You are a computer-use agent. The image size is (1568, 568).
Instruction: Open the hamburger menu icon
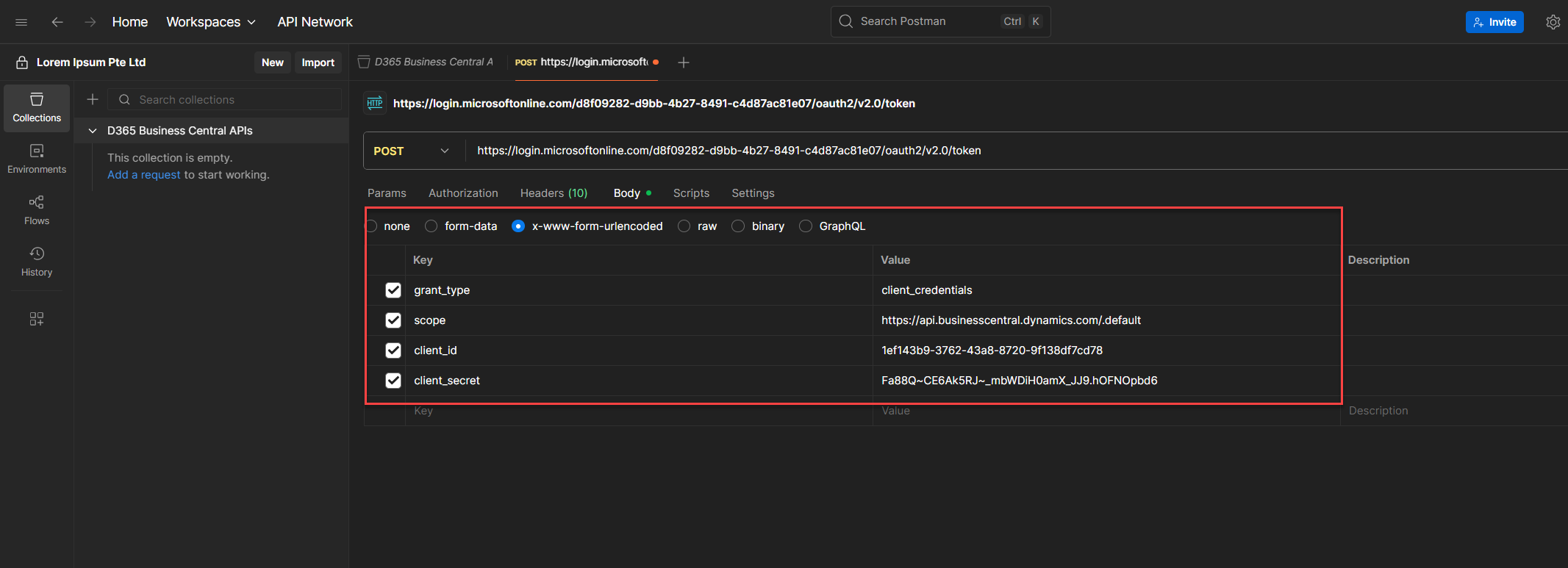tap(21, 22)
